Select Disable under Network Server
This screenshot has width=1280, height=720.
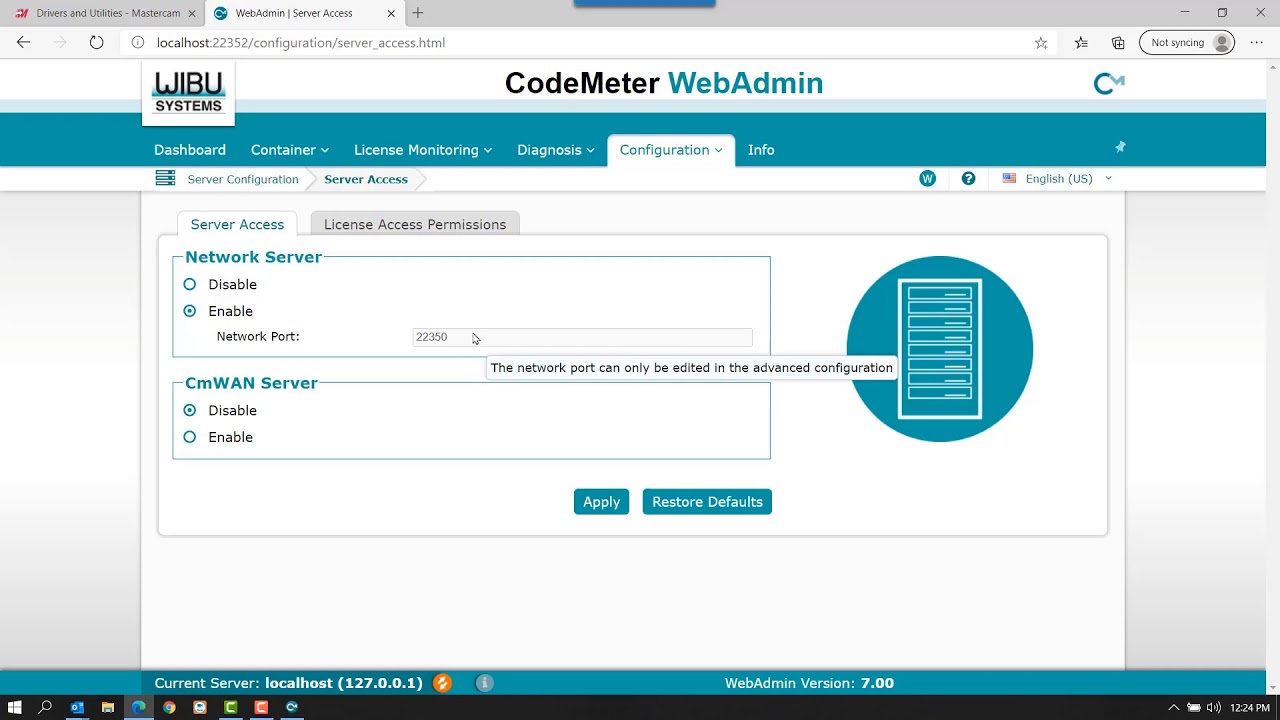(190, 285)
